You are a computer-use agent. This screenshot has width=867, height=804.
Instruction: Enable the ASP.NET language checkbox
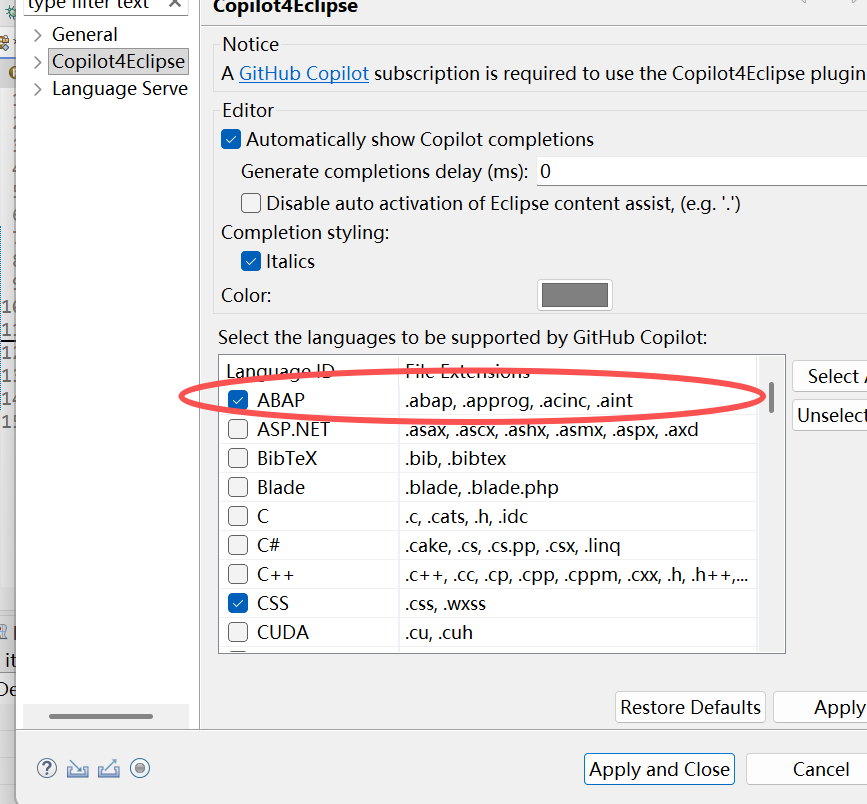tap(238, 430)
